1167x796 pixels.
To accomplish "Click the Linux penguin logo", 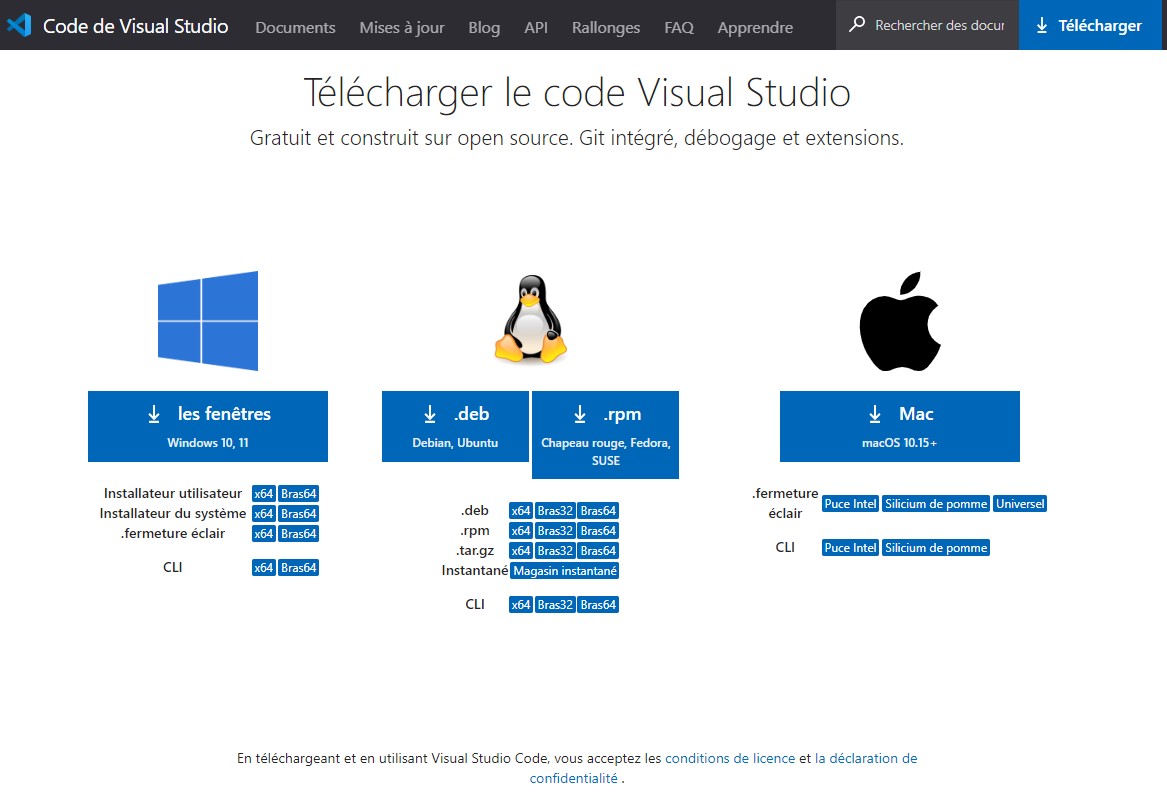I will click(531, 319).
